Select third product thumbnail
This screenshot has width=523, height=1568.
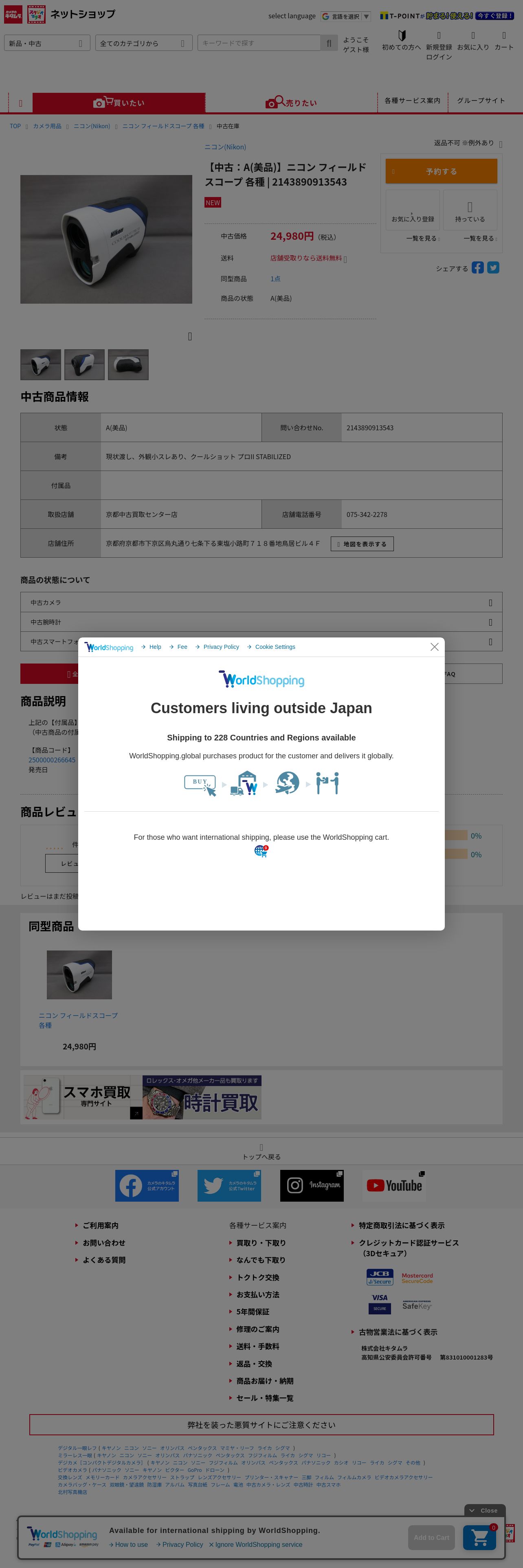point(128,365)
